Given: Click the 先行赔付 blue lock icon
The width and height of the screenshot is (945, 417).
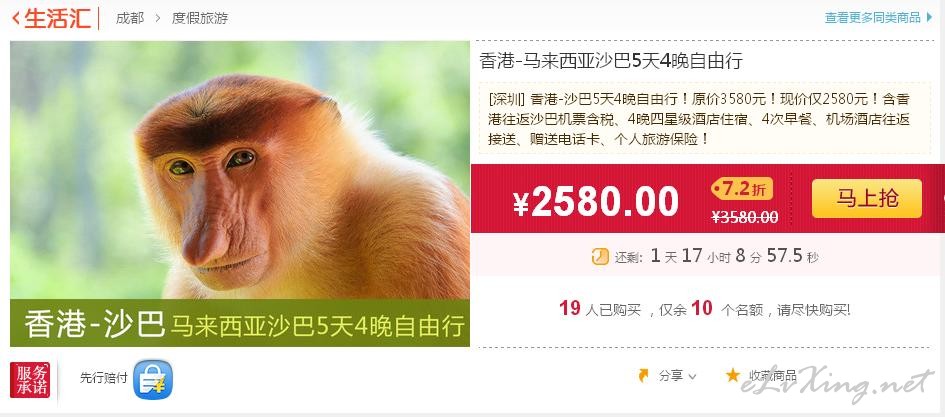Looking at the screenshot, I should [152, 379].
